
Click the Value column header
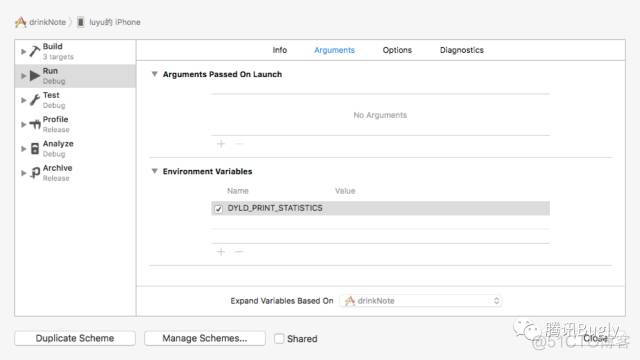tap(345, 191)
